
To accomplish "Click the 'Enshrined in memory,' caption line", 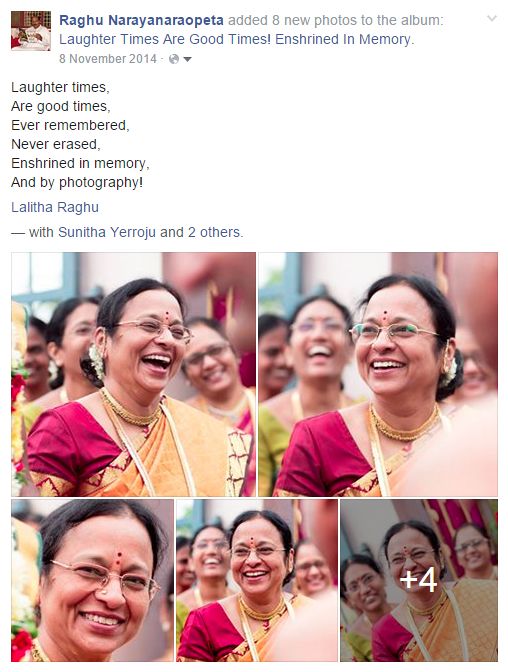I will (80, 163).
